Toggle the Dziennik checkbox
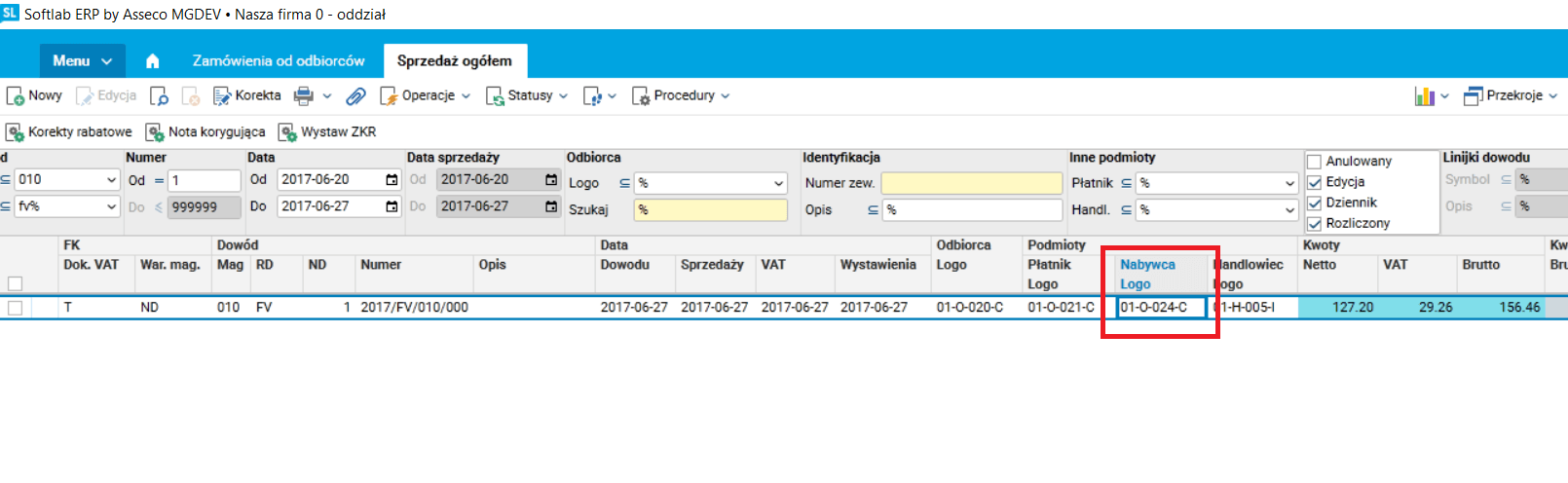Screen dimensions: 1568x483 click(1314, 203)
